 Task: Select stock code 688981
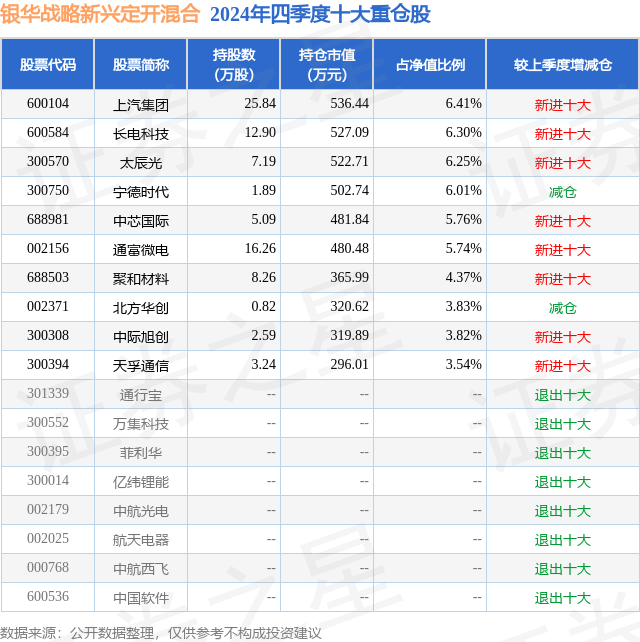click(48, 220)
